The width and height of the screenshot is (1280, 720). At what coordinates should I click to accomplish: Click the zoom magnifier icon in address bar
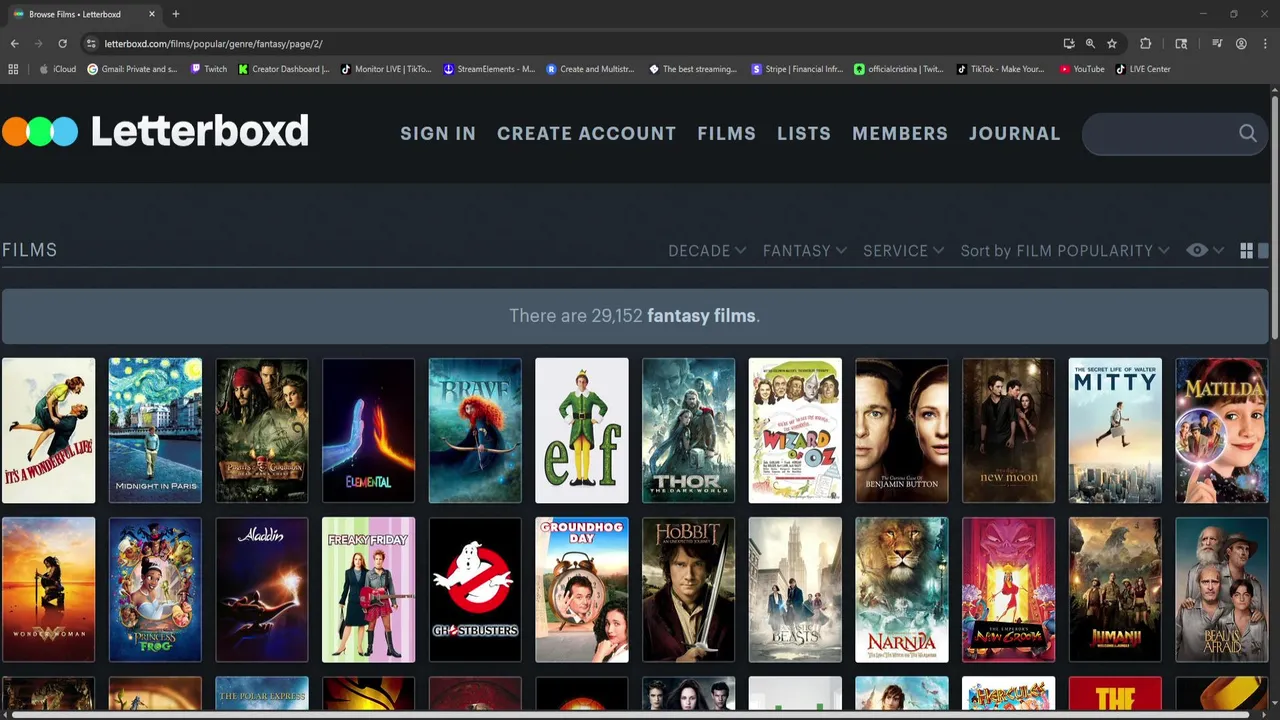pos(1090,44)
